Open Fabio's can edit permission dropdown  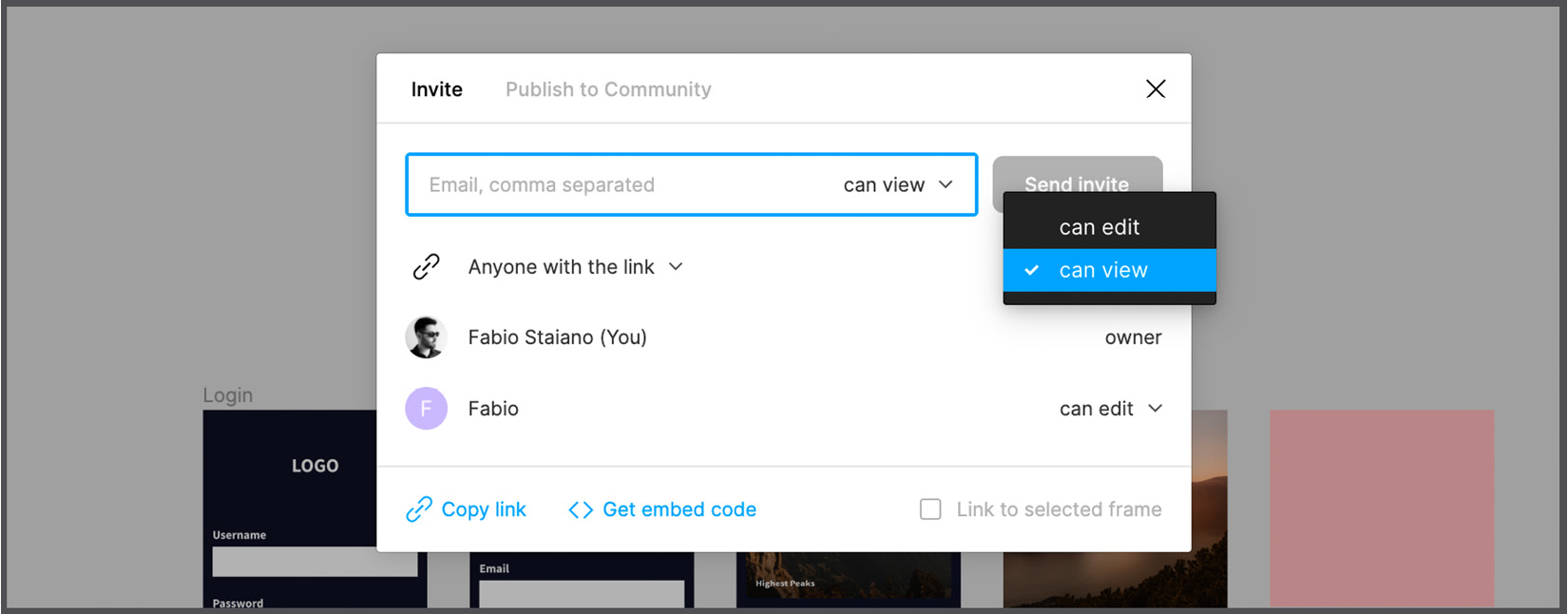pos(1111,409)
